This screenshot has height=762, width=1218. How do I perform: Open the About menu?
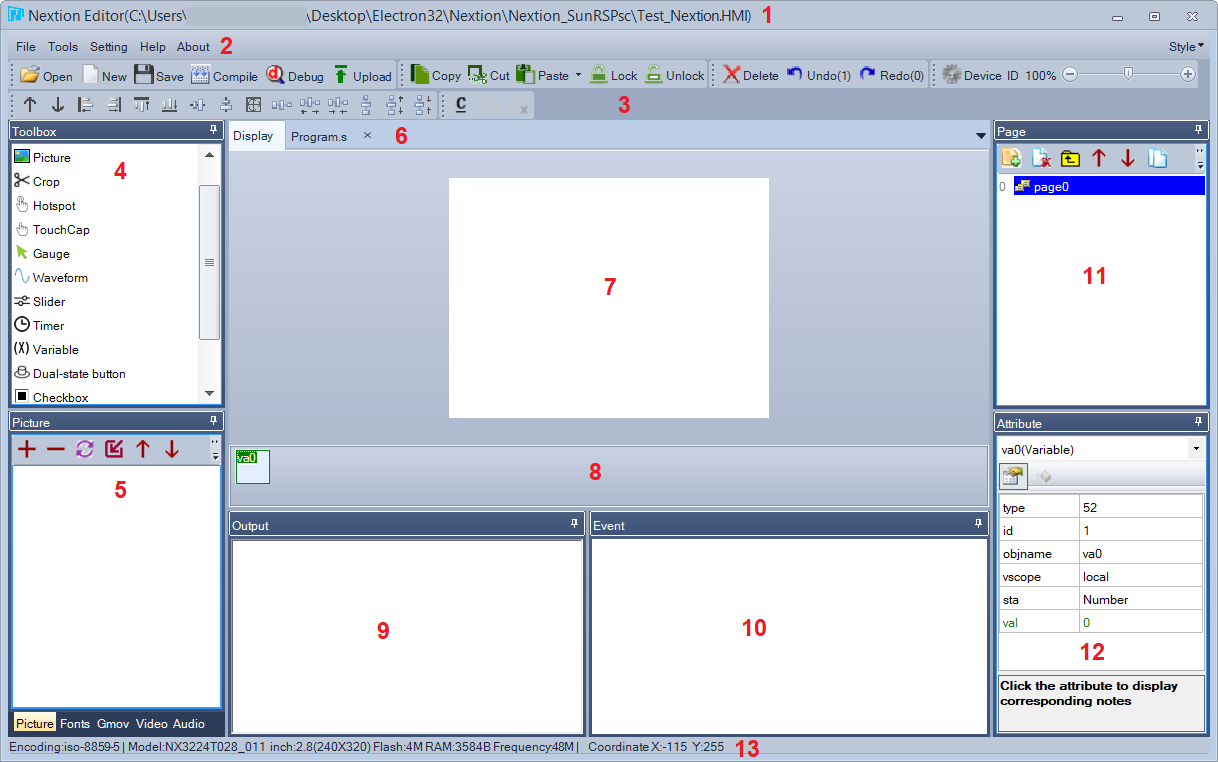pyautogui.click(x=193, y=47)
